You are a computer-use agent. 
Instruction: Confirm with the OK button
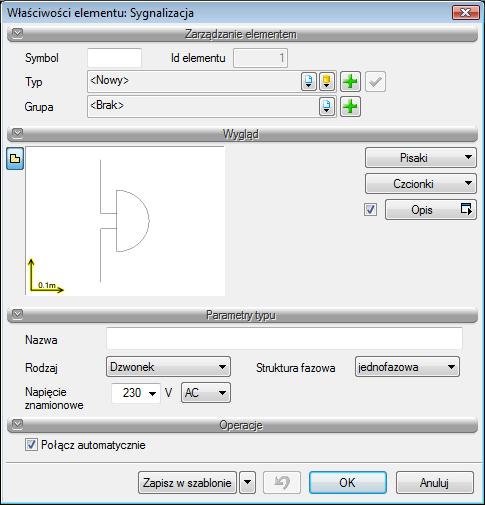click(x=348, y=482)
